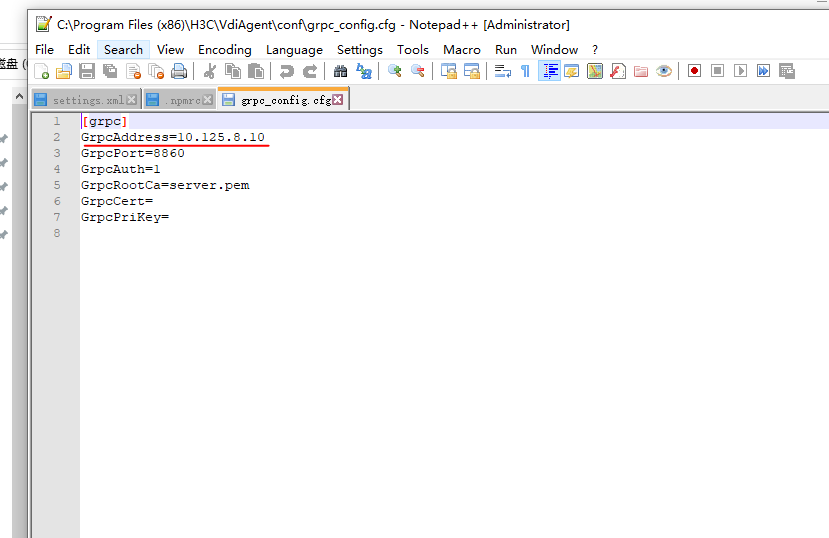Click the Zoom in magnifier icon
Screen dimensions: 829x538
(394, 71)
